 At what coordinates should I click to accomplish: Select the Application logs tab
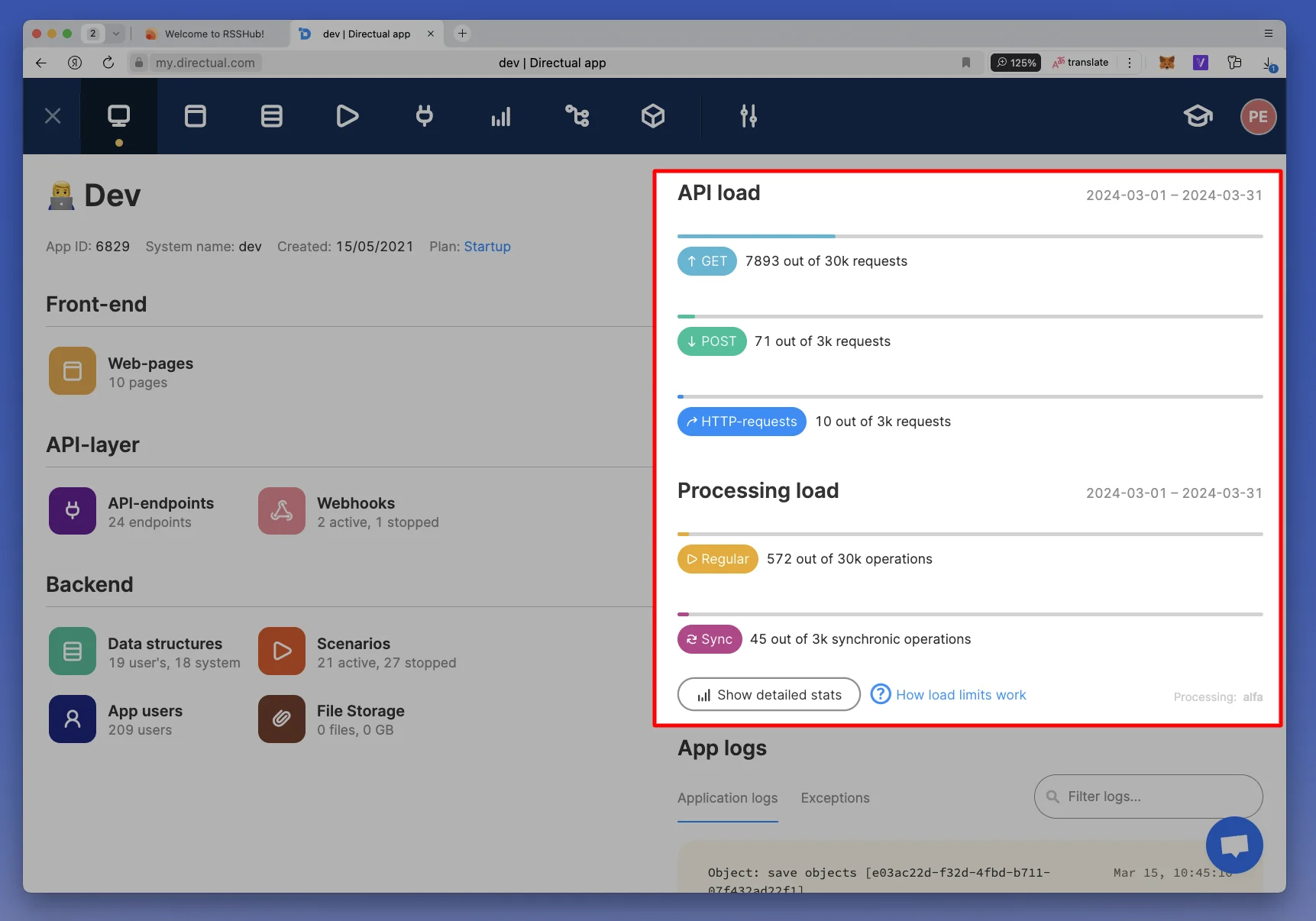tap(728, 798)
